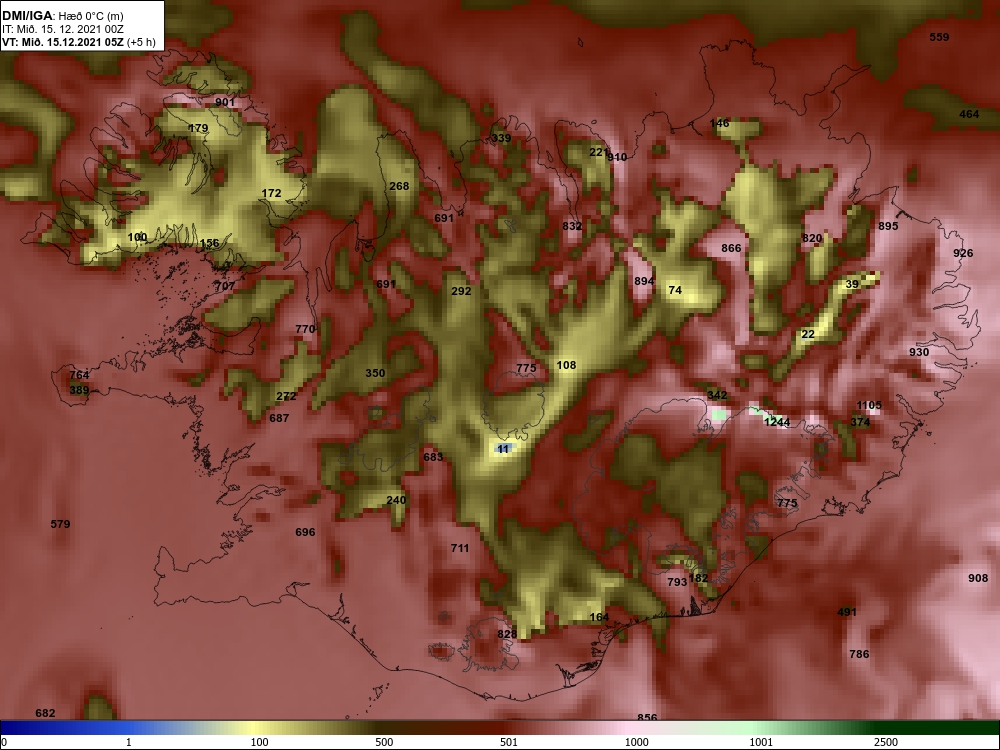Click the map value 711
1000x750 pixels.
[460, 548]
